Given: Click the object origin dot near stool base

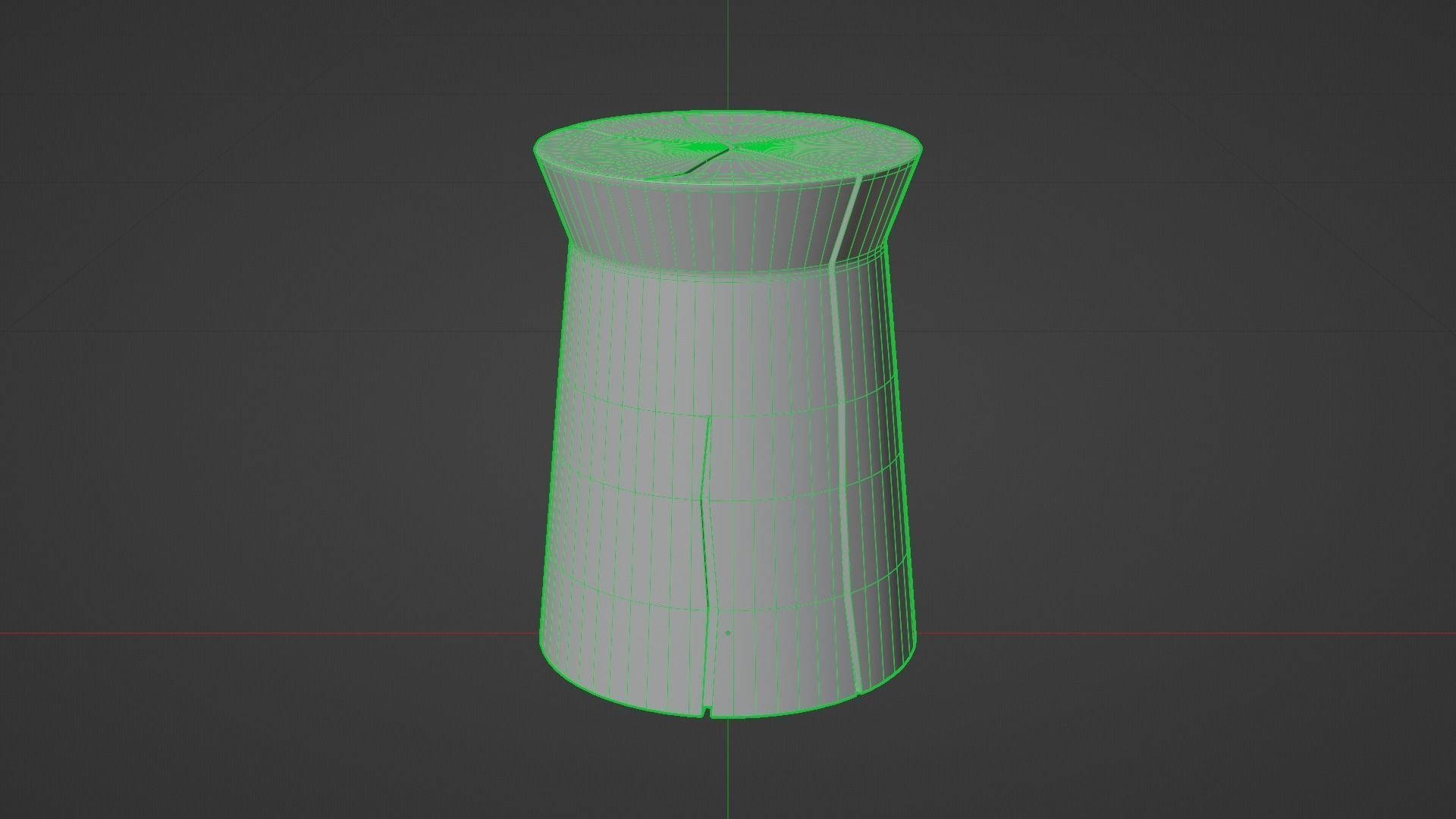Looking at the screenshot, I should (x=728, y=632).
